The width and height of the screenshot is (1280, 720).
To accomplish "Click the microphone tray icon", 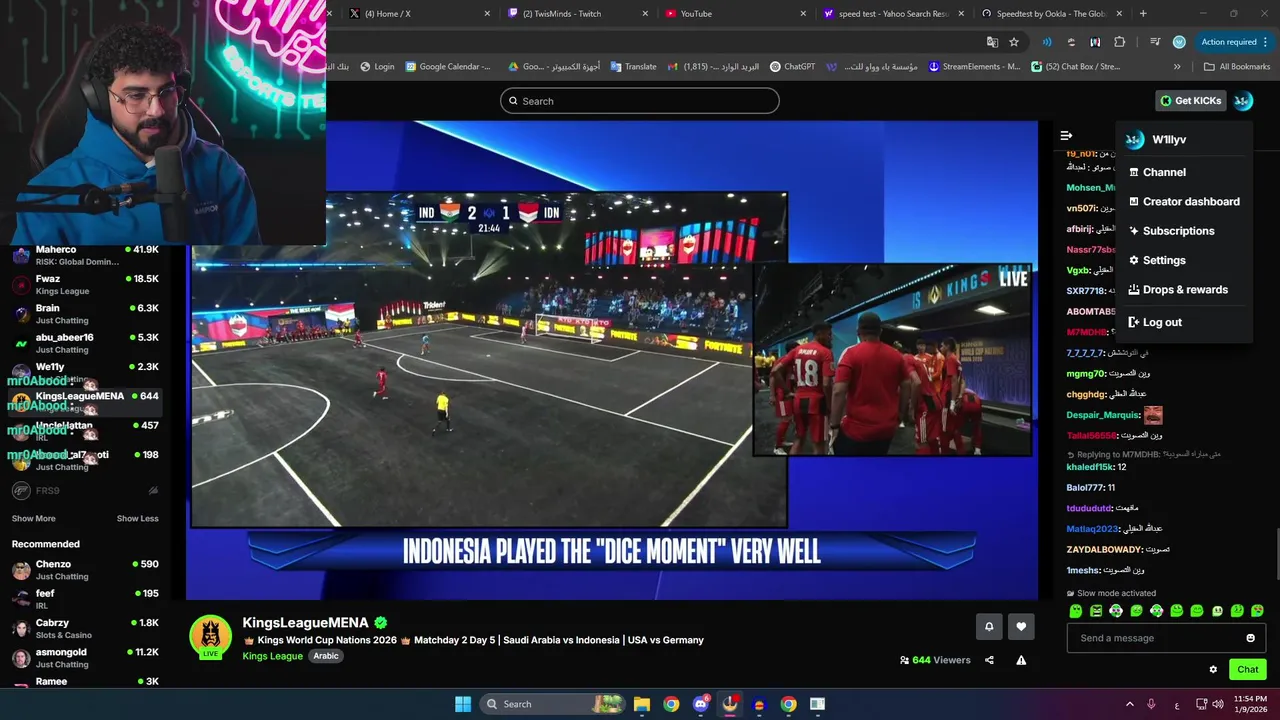I will (x=1152, y=704).
